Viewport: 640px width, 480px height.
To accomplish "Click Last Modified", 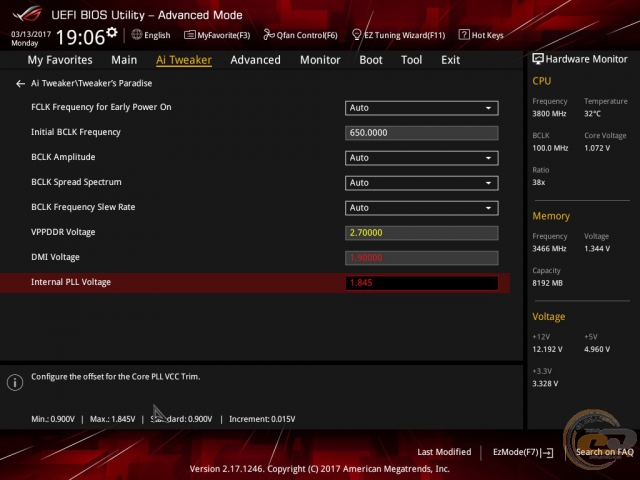I will 444,452.
